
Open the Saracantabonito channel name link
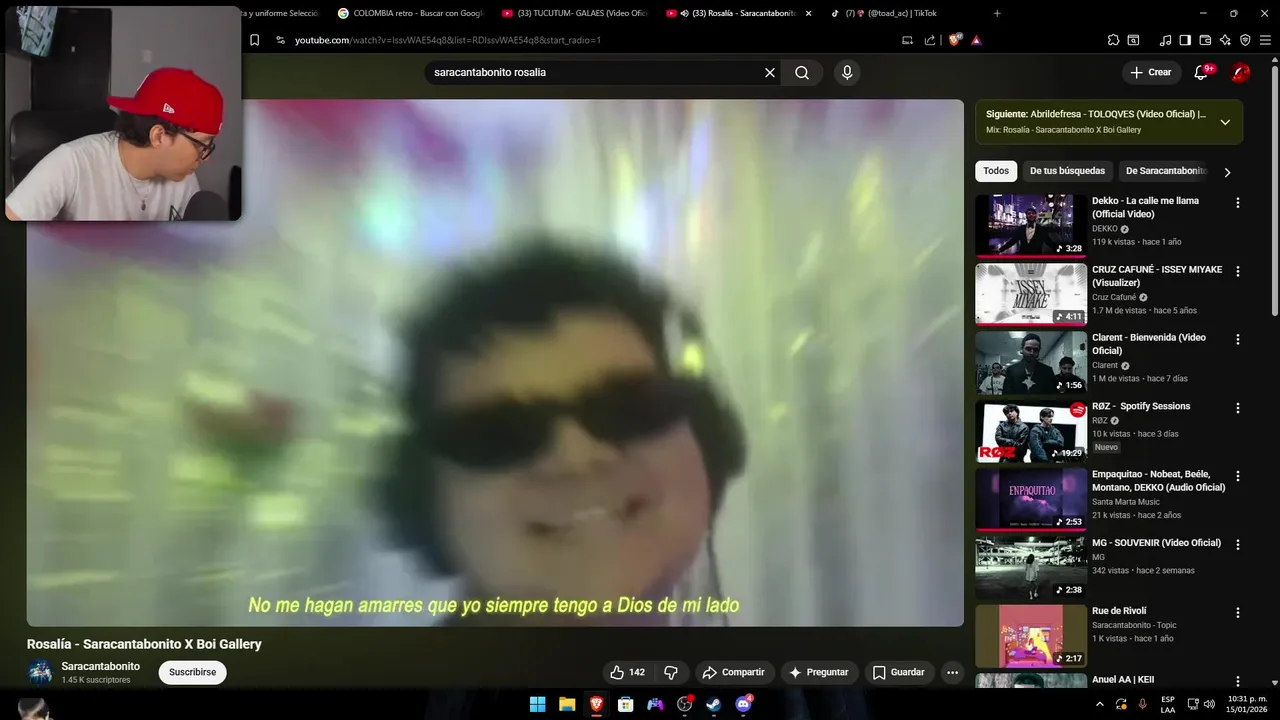[100, 666]
